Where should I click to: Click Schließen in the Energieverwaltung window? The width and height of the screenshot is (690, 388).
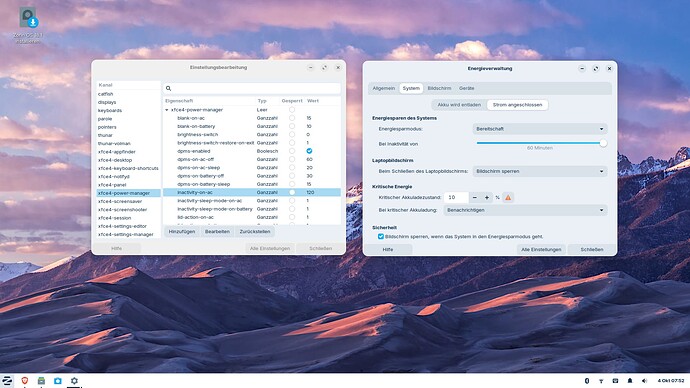592,249
